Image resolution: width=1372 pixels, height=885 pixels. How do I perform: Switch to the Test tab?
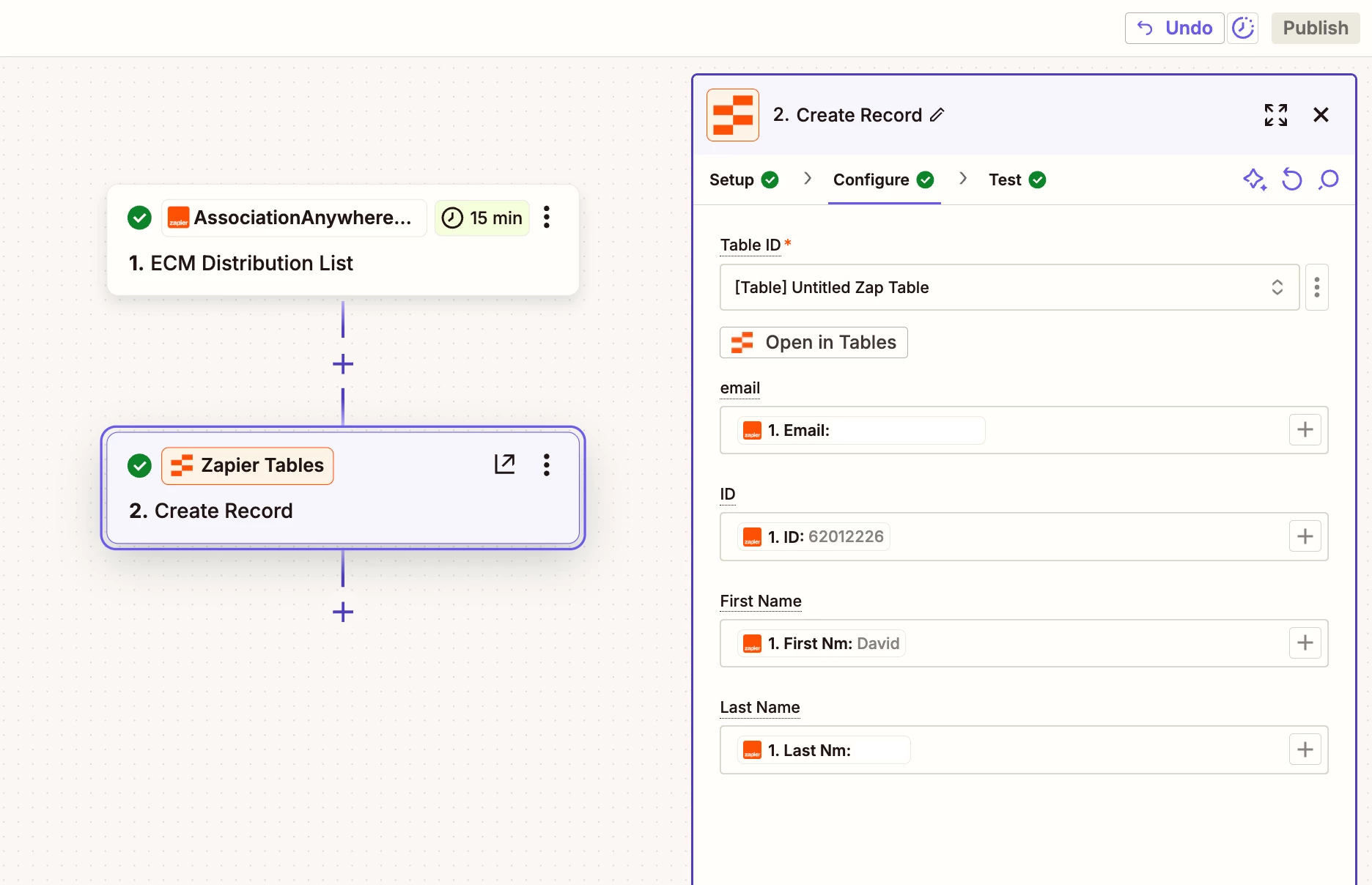[1017, 179]
